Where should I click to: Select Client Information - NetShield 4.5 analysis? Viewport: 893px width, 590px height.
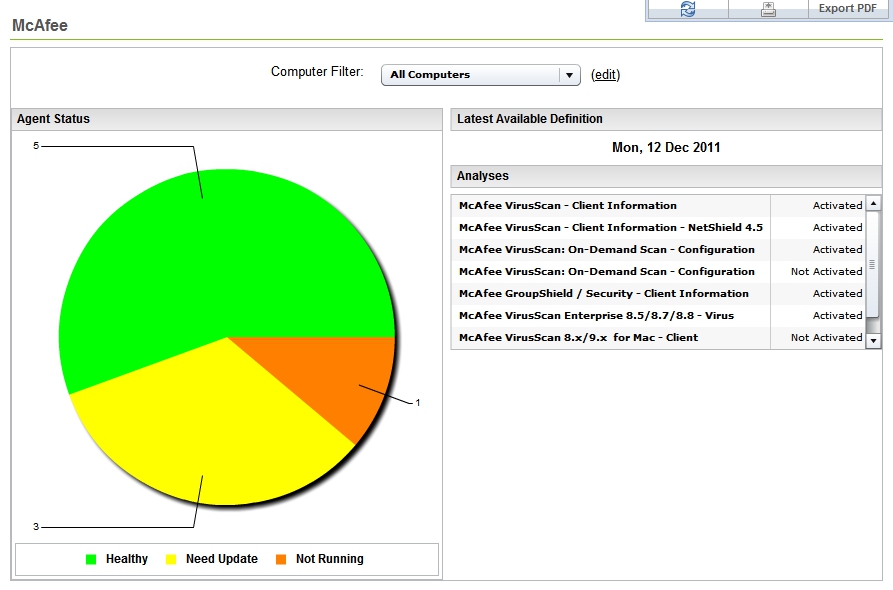point(610,227)
